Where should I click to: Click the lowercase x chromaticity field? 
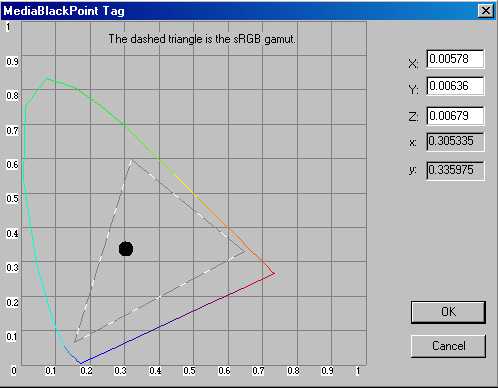coord(455,141)
